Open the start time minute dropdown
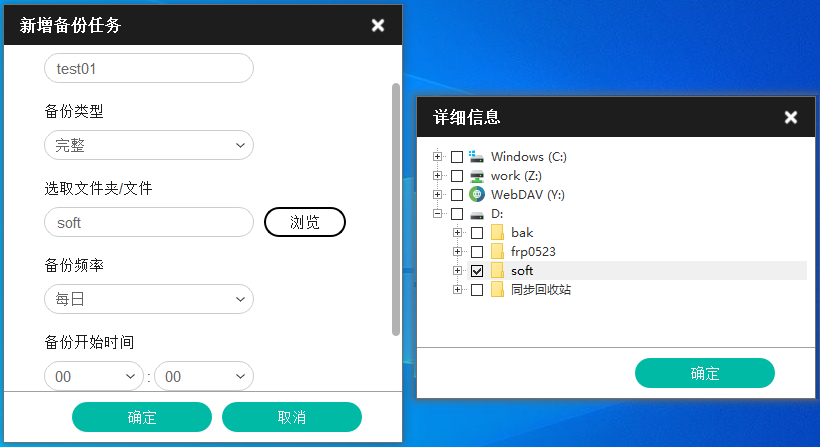 204,376
